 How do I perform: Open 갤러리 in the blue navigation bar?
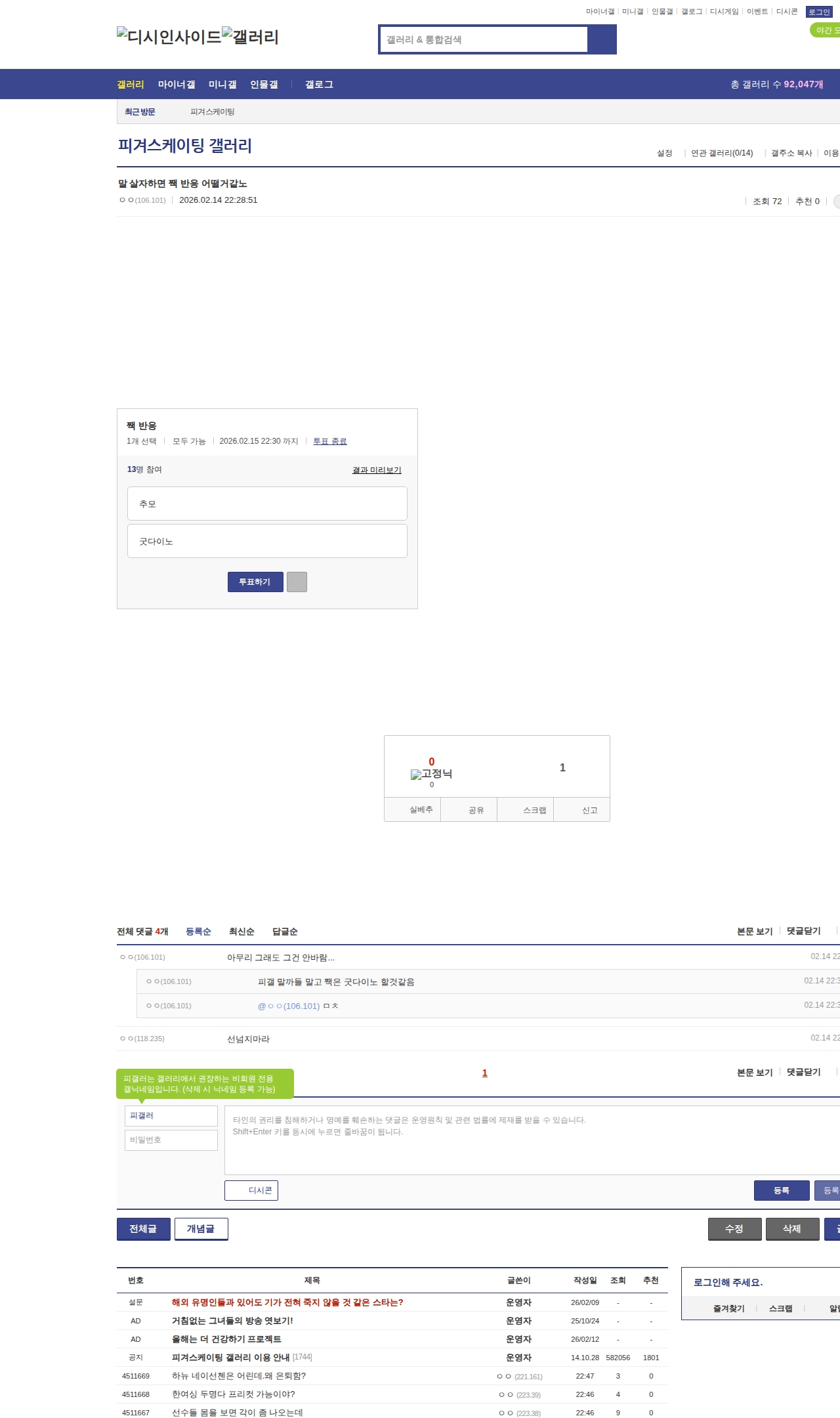[x=131, y=85]
